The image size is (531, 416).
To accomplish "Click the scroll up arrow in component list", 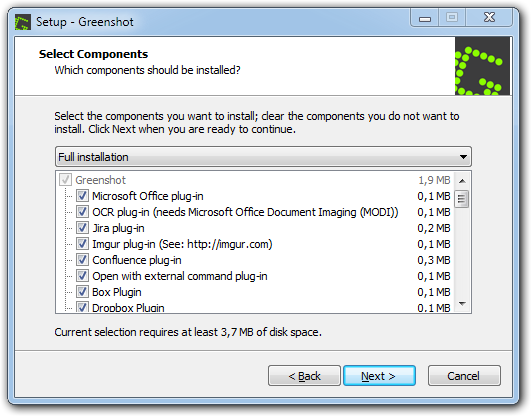I will coord(462,181).
